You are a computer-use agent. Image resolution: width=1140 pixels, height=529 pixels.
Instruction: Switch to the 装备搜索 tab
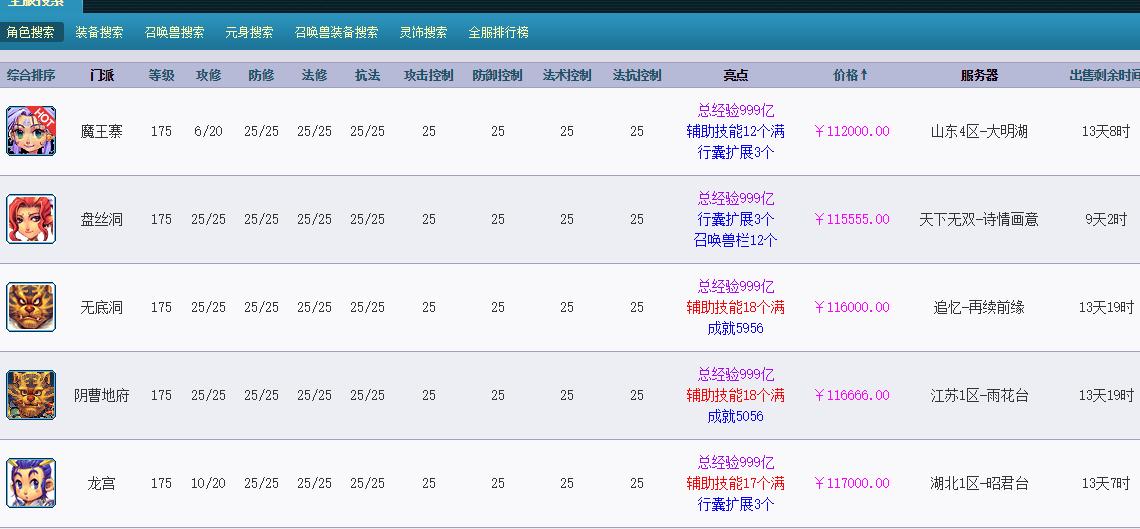coord(100,33)
